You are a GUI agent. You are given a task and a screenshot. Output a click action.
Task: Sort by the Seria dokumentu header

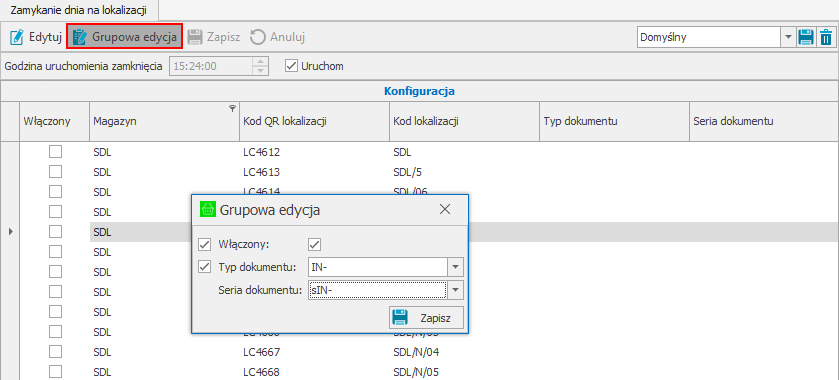click(x=764, y=121)
